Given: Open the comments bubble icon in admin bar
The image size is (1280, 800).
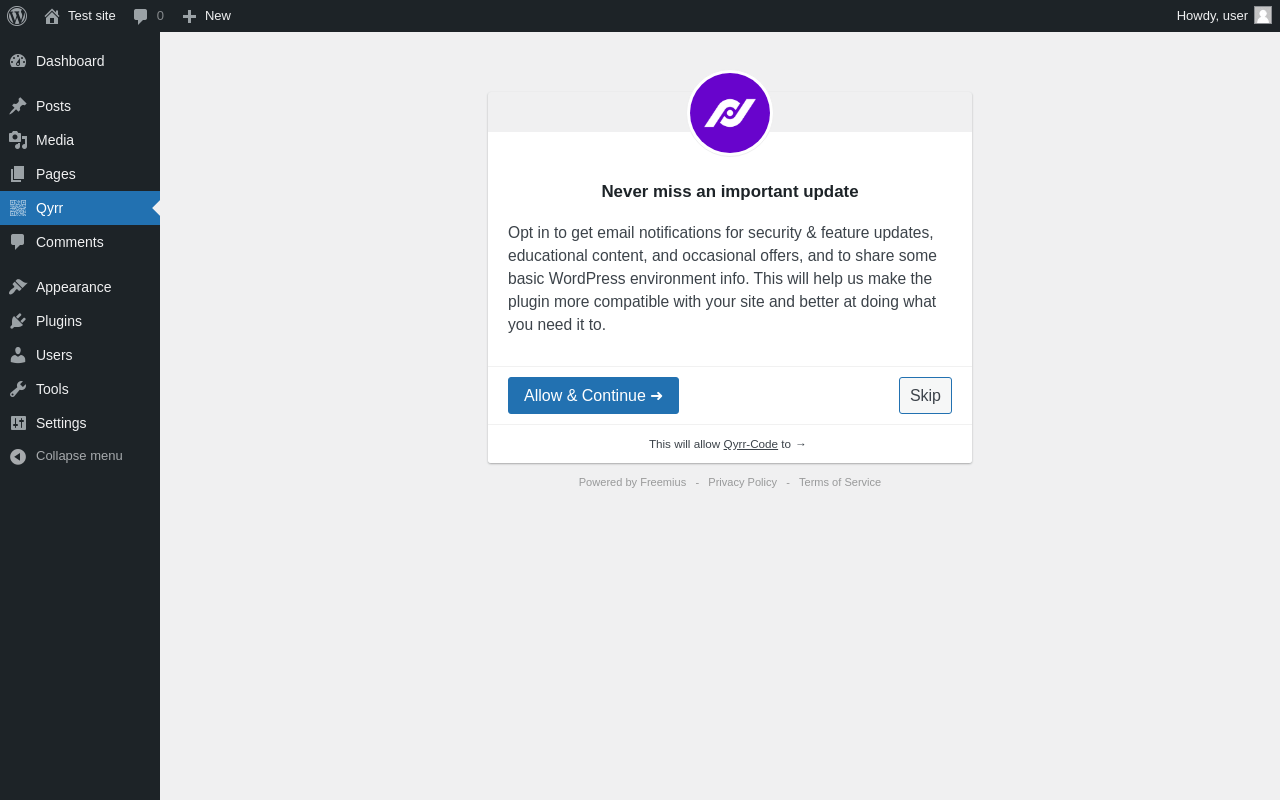Looking at the screenshot, I should coord(141,16).
